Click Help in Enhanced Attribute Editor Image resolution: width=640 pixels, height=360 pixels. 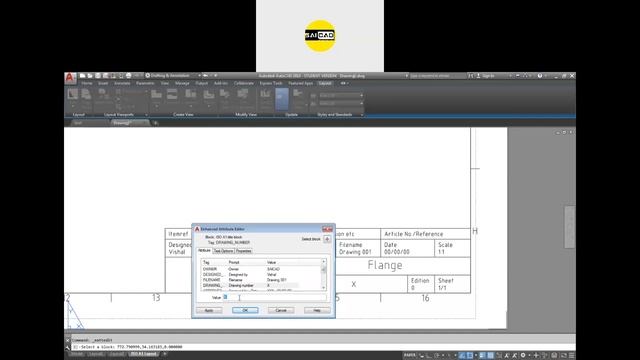tap(317, 311)
